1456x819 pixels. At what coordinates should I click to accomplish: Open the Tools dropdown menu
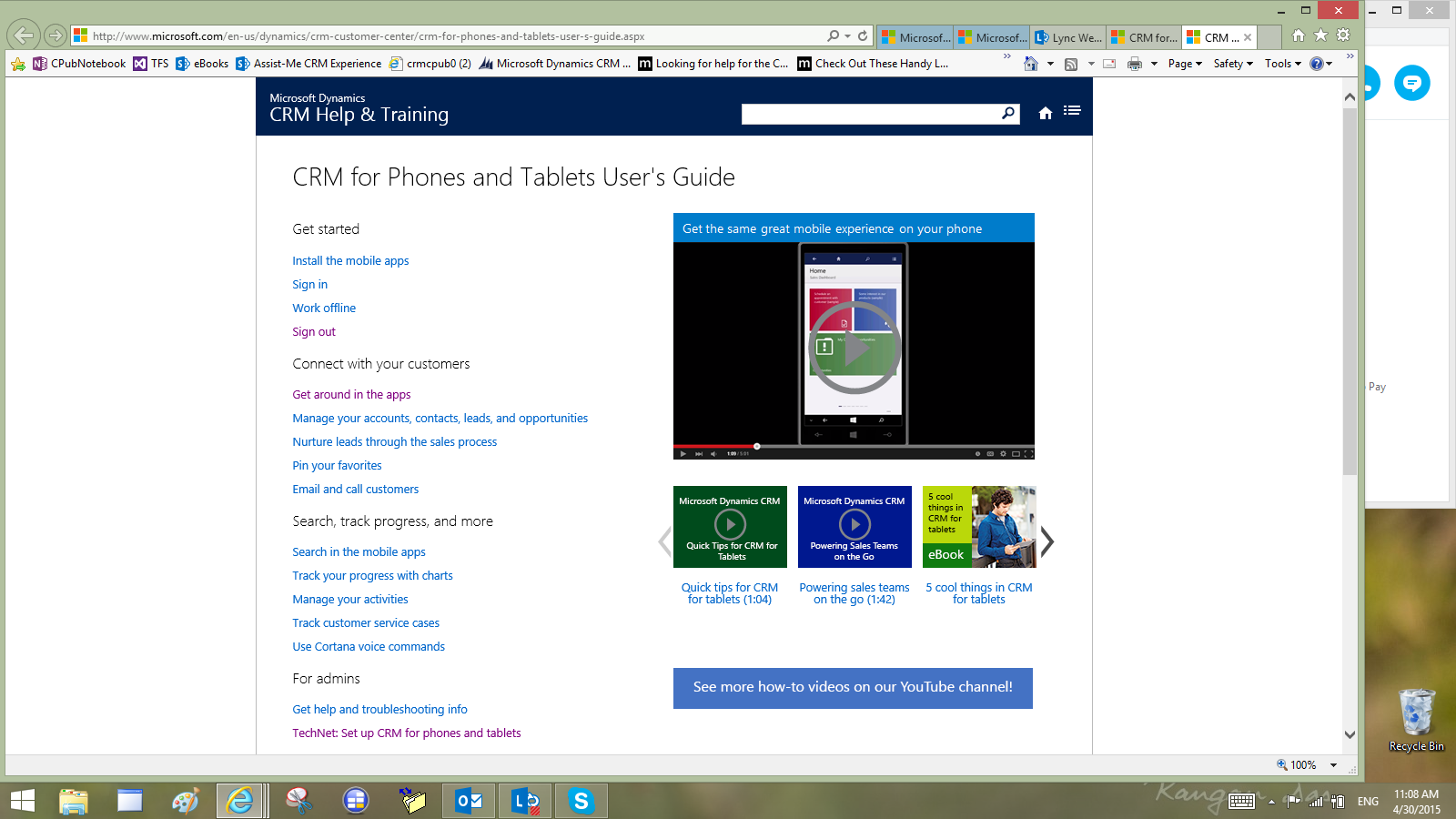point(1282,64)
